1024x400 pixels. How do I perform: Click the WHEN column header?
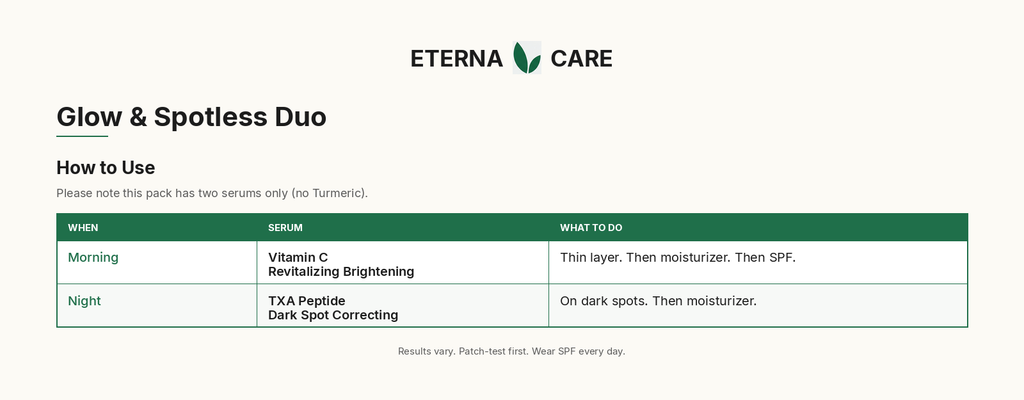[x=83, y=227]
